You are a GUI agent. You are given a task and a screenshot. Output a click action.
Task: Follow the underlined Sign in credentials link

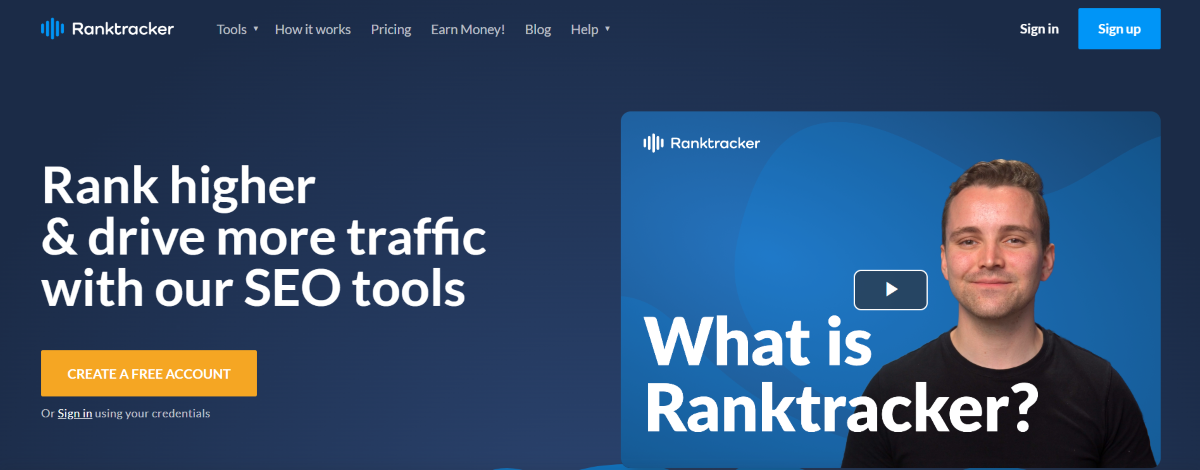[x=75, y=413]
